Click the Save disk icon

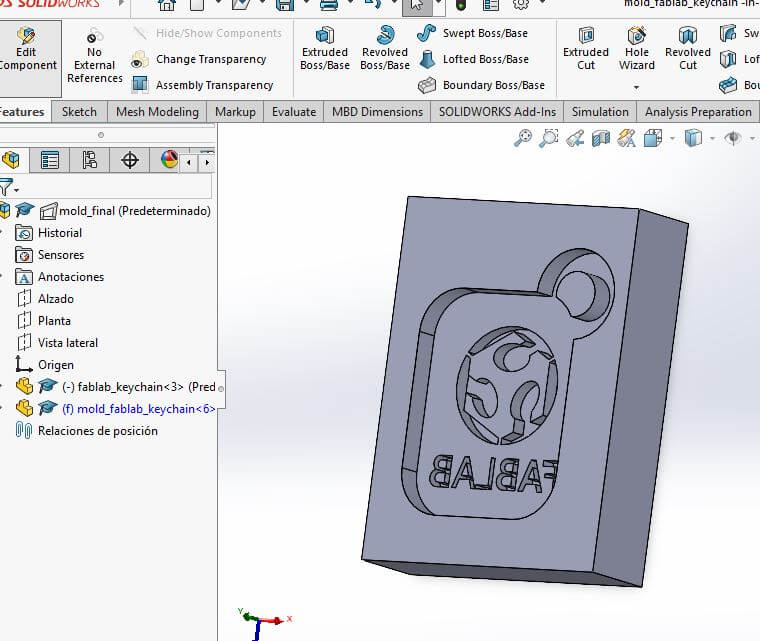click(285, 5)
